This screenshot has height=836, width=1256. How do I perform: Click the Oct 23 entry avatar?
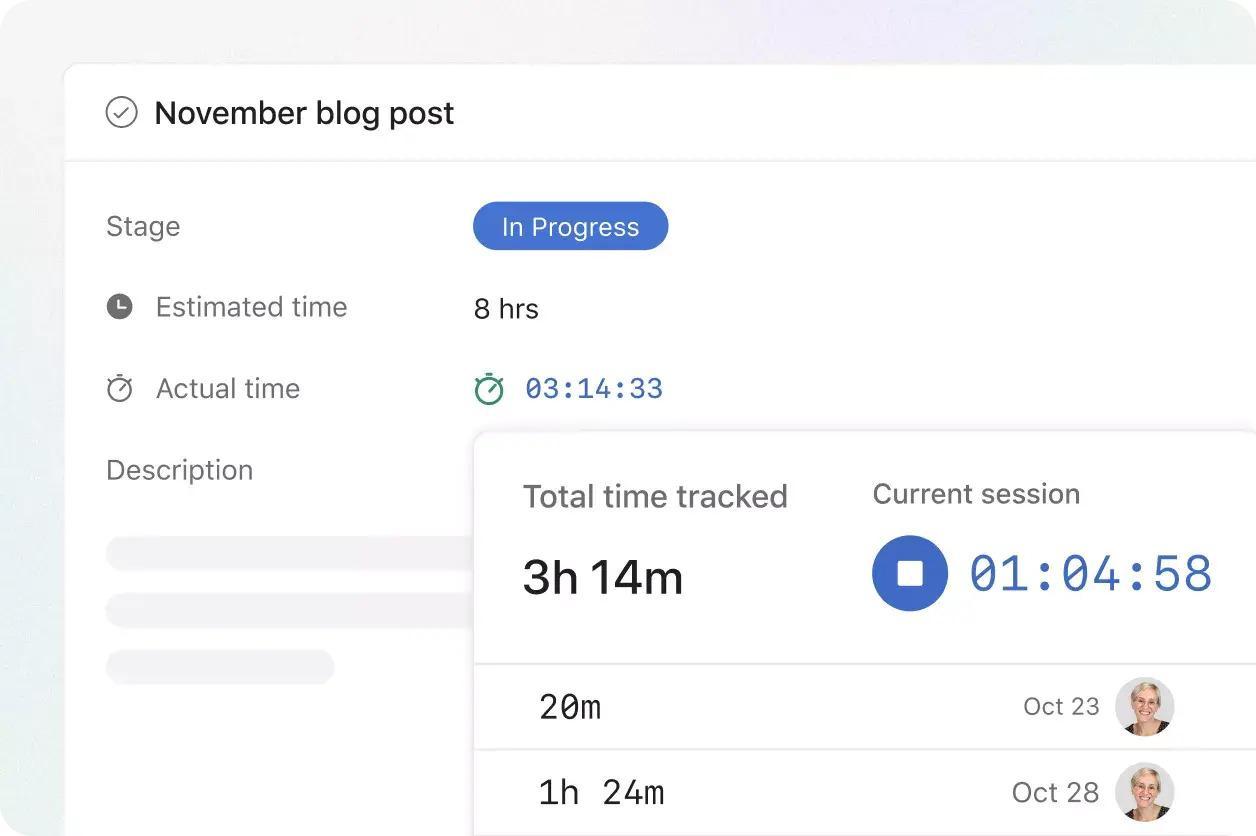point(1144,706)
